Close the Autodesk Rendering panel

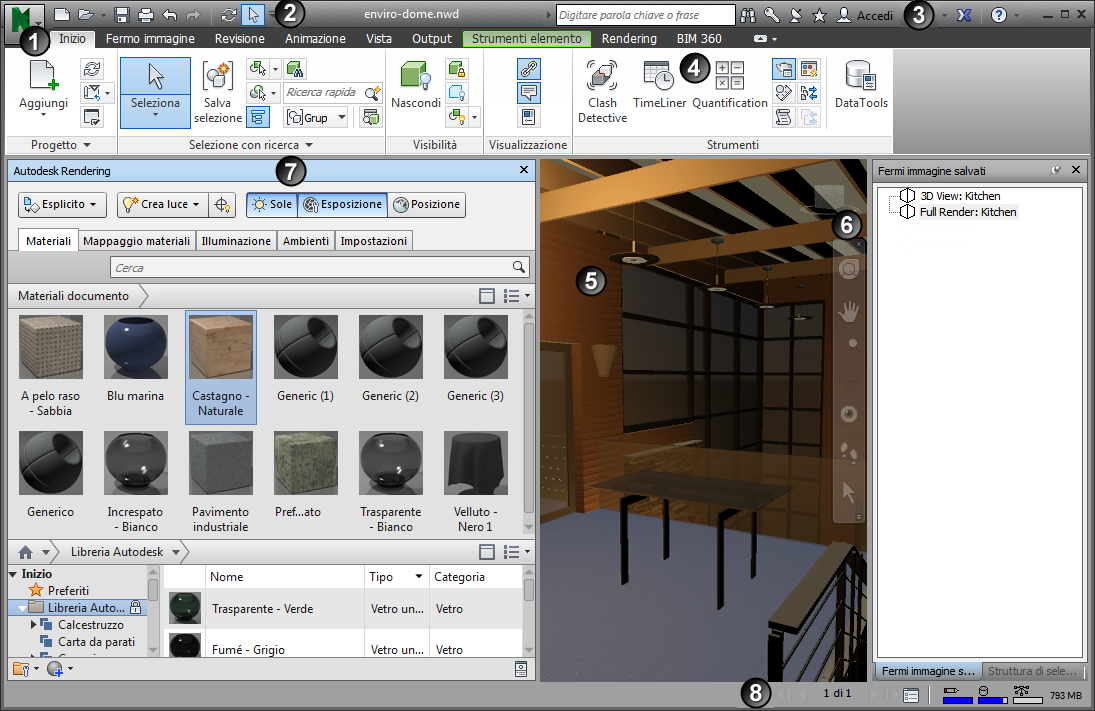(524, 170)
